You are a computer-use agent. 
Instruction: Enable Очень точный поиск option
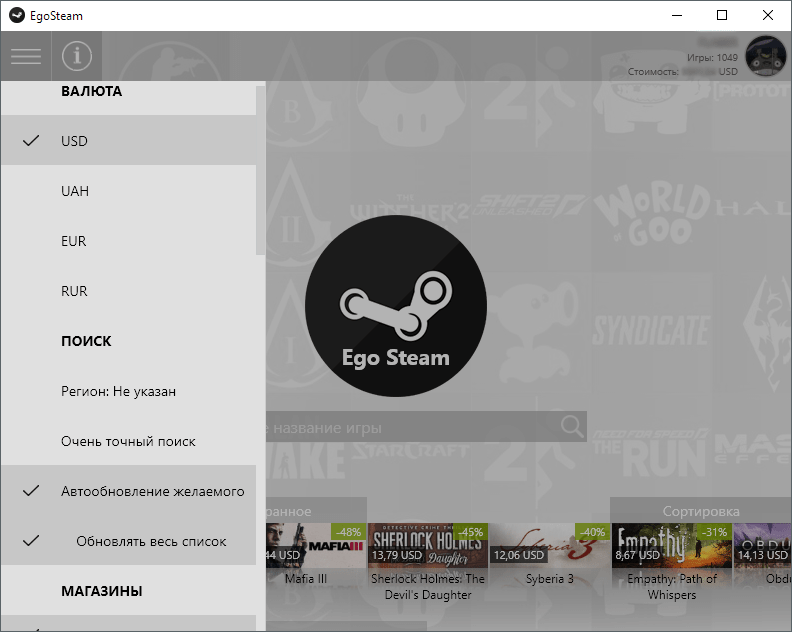coord(128,441)
